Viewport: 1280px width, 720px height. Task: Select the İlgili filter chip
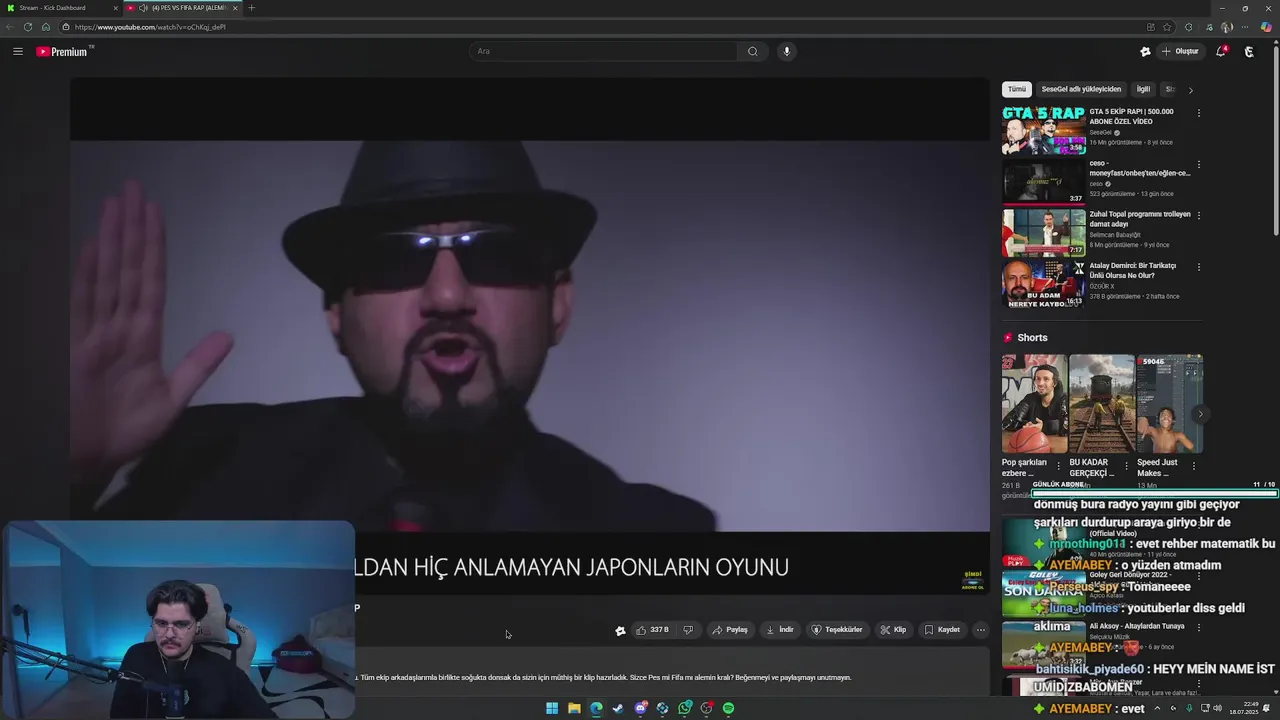click(x=1143, y=89)
